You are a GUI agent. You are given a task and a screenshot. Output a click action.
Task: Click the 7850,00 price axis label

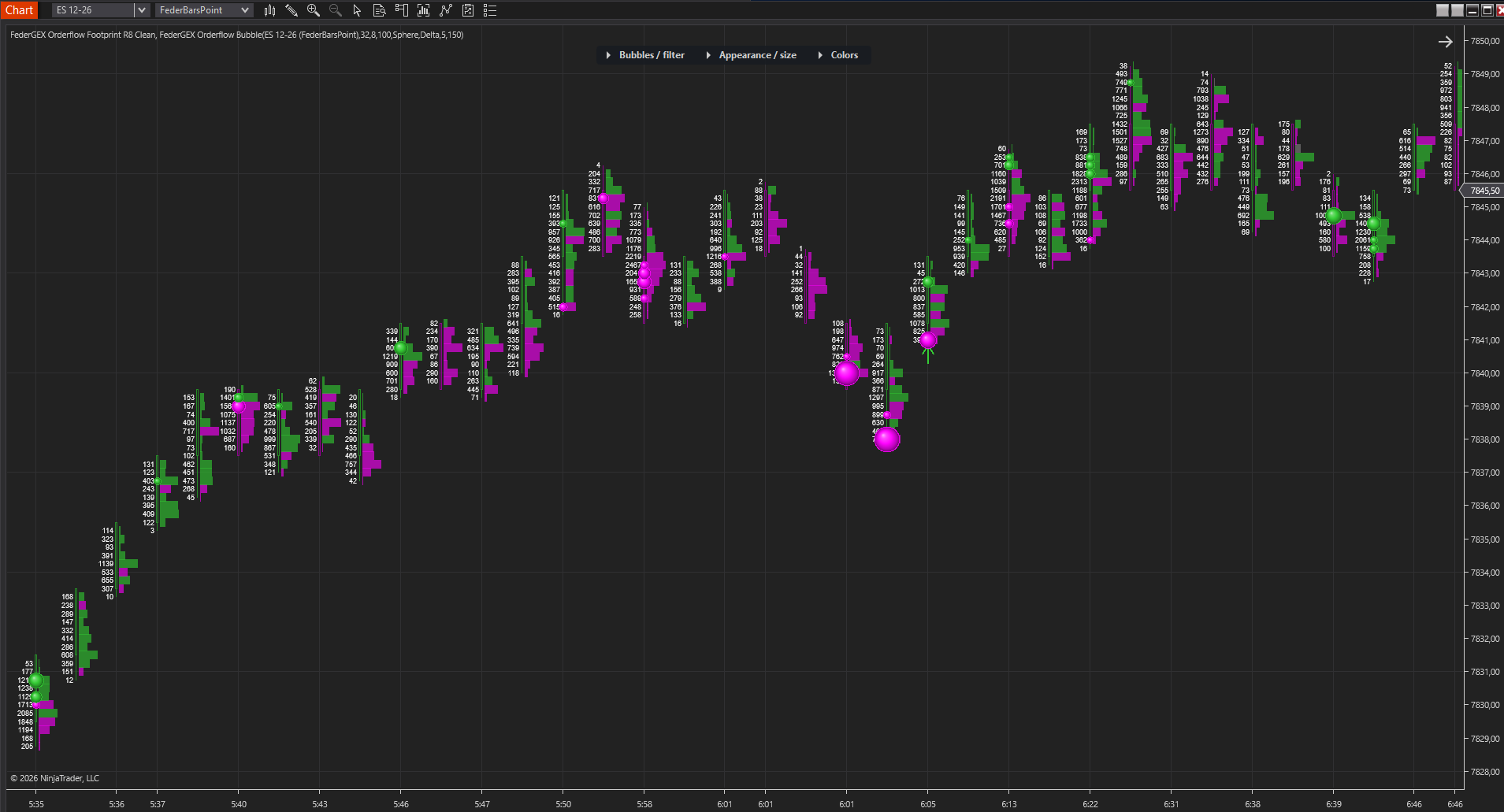(x=1485, y=41)
